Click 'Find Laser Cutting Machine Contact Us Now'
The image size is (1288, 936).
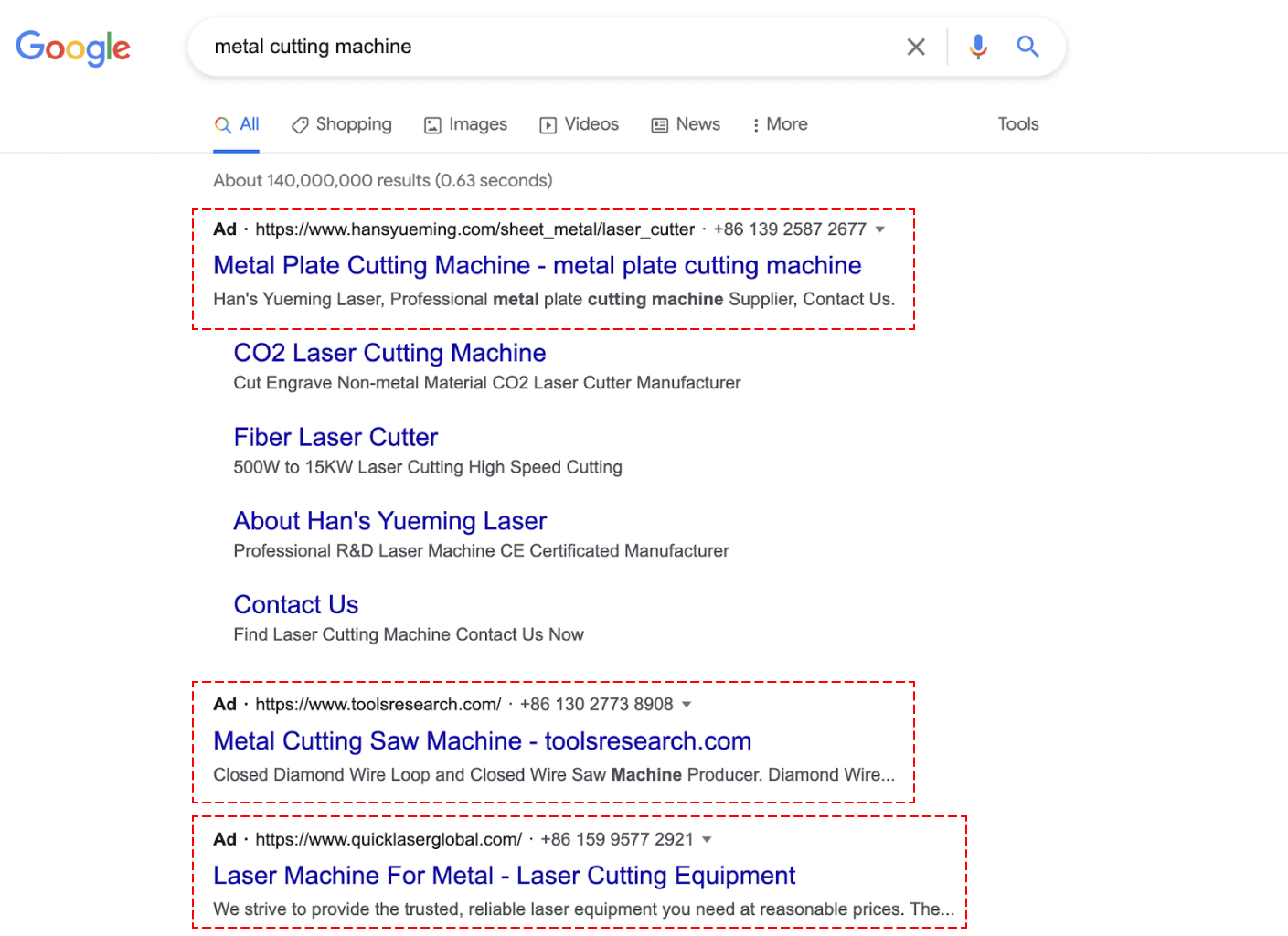409,635
